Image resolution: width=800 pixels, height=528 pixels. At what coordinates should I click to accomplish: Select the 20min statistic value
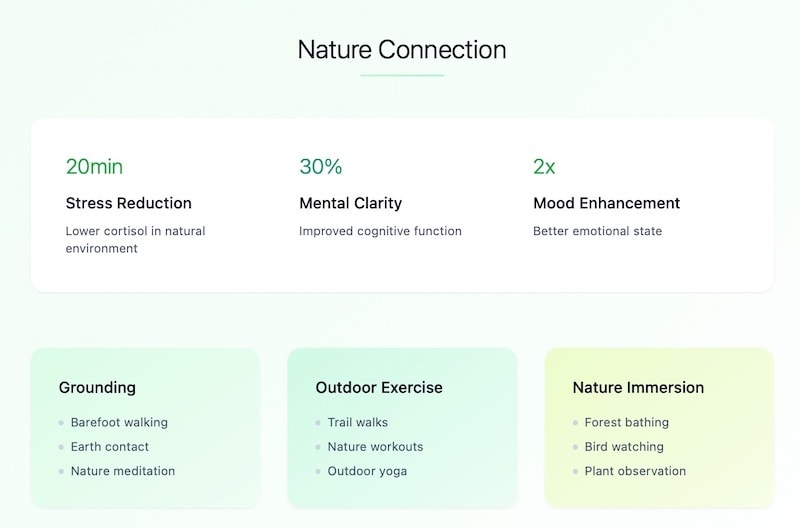click(x=94, y=167)
